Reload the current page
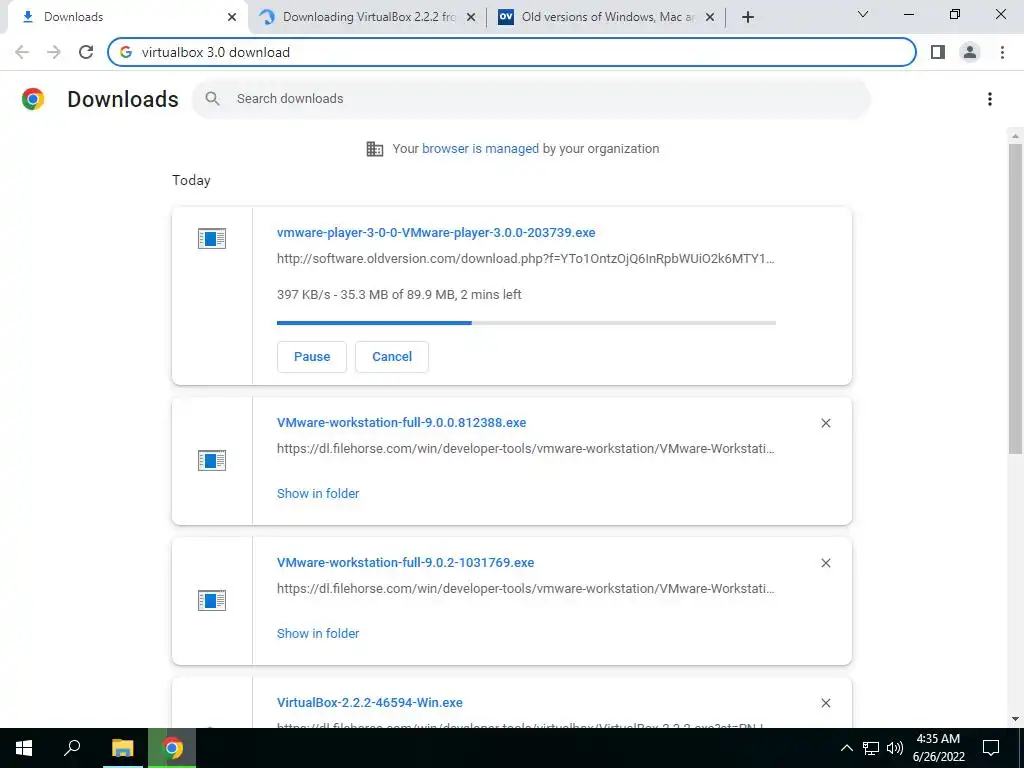This screenshot has width=1024, height=768. [86, 52]
